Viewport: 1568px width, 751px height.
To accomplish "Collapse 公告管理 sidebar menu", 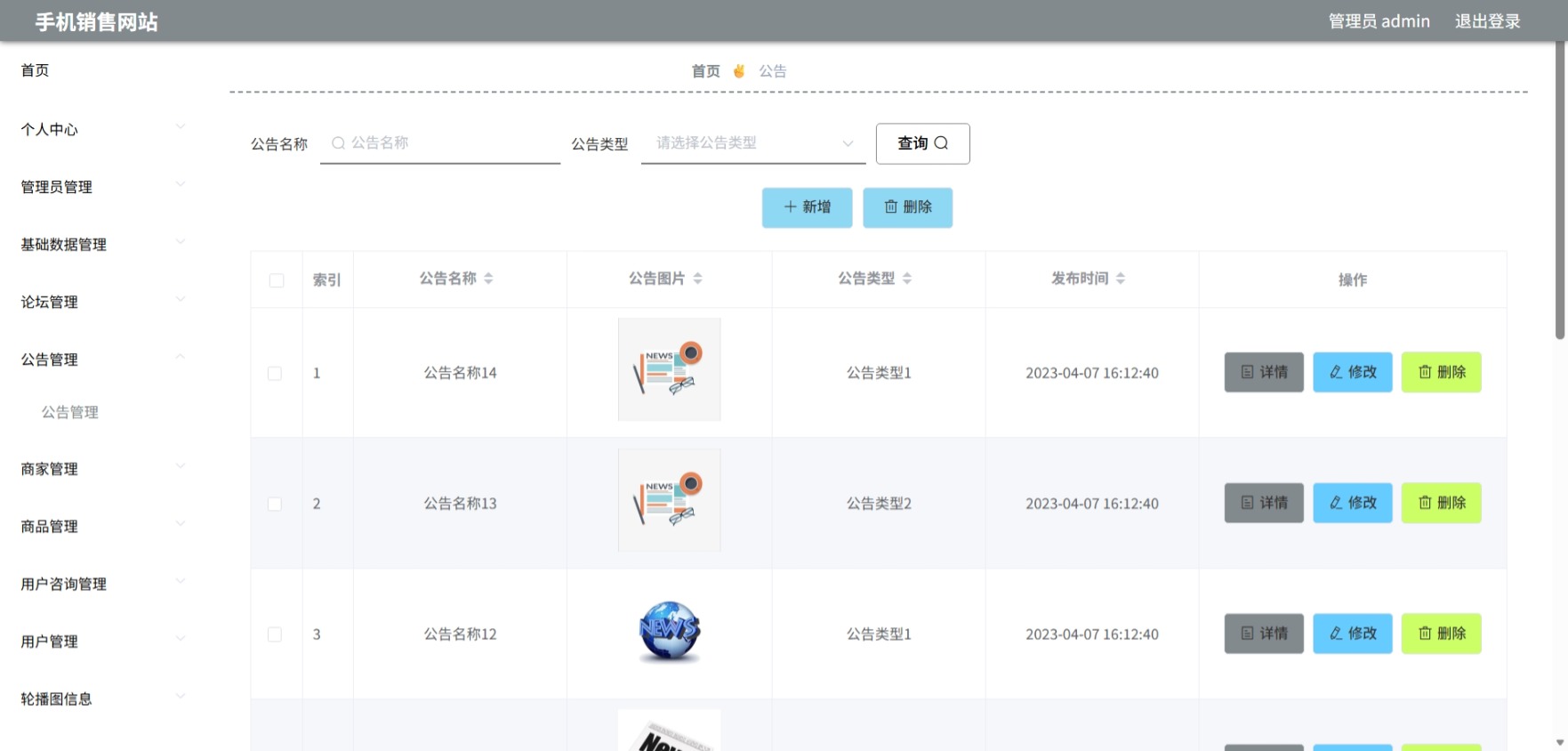I will [x=103, y=359].
